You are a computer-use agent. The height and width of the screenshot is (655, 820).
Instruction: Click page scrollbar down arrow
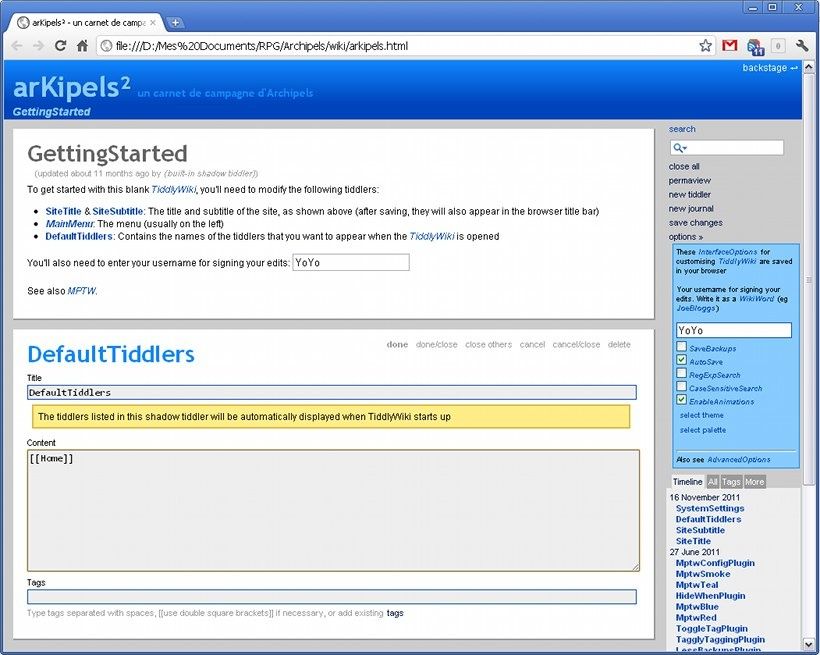[x=808, y=643]
